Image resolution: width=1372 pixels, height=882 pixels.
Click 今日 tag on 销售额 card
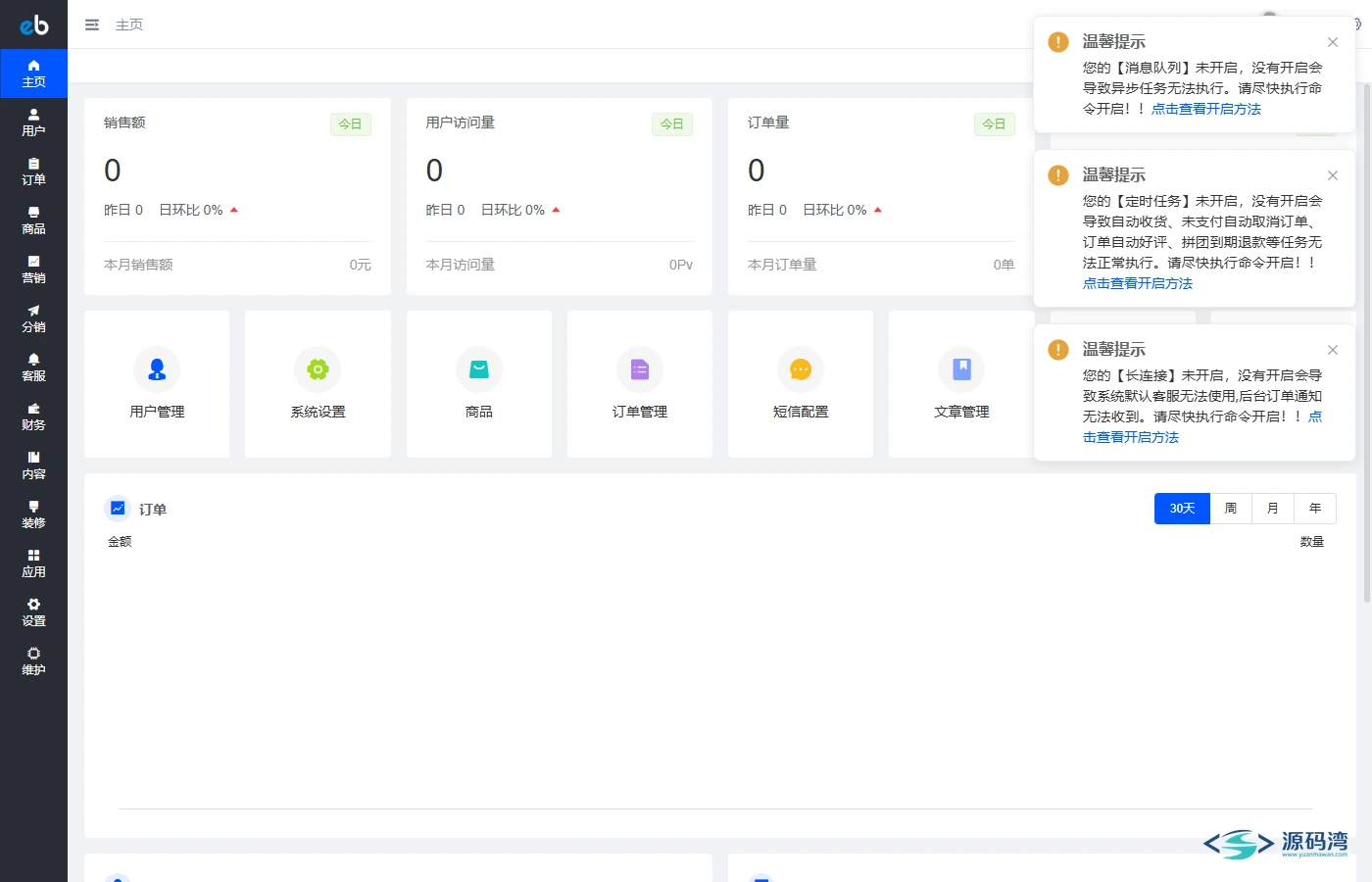click(x=350, y=124)
